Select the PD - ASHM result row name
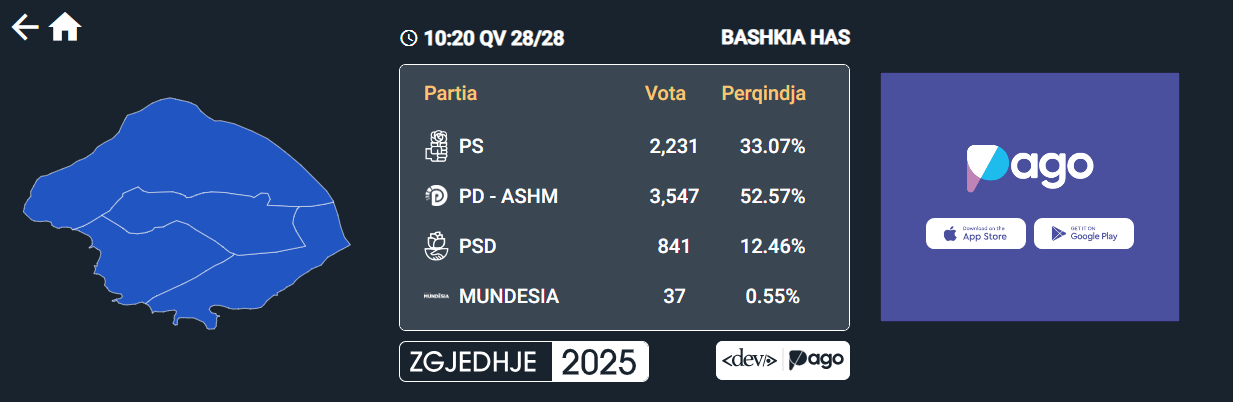1233x402 pixels. [508, 197]
